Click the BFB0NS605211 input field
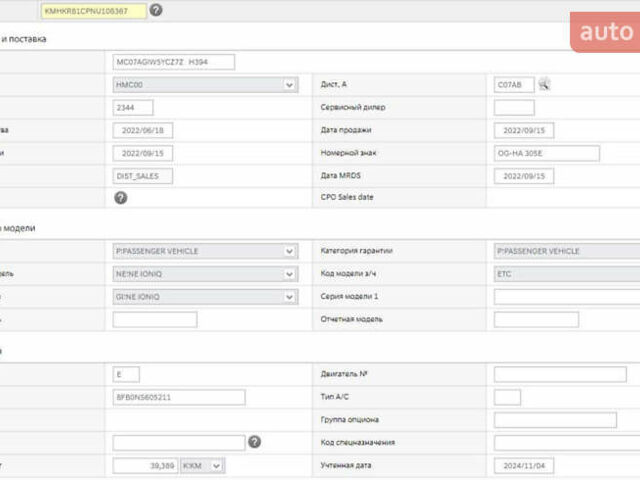 pyautogui.click(x=179, y=397)
